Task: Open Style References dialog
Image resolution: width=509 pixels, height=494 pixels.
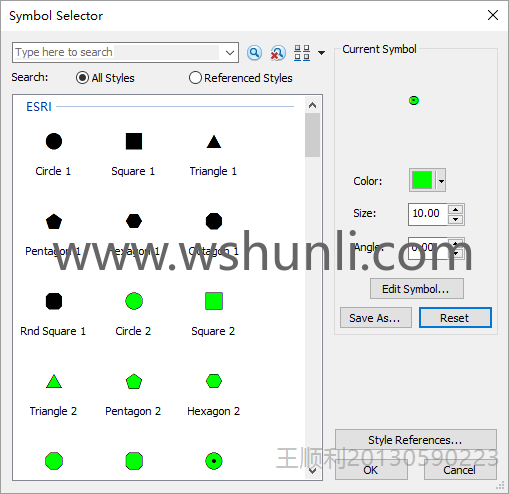Action: [x=416, y=440]
